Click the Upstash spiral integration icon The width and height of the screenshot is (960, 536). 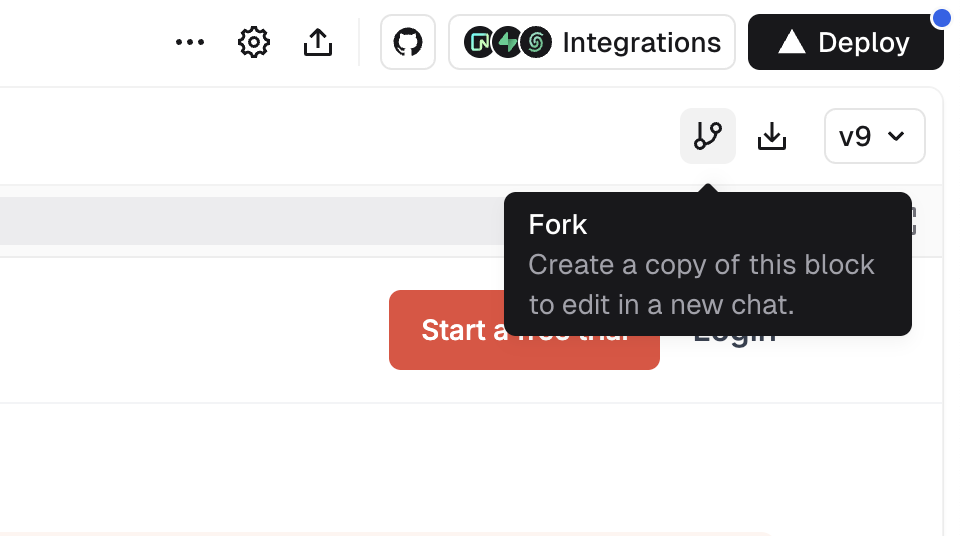(536, 42)
